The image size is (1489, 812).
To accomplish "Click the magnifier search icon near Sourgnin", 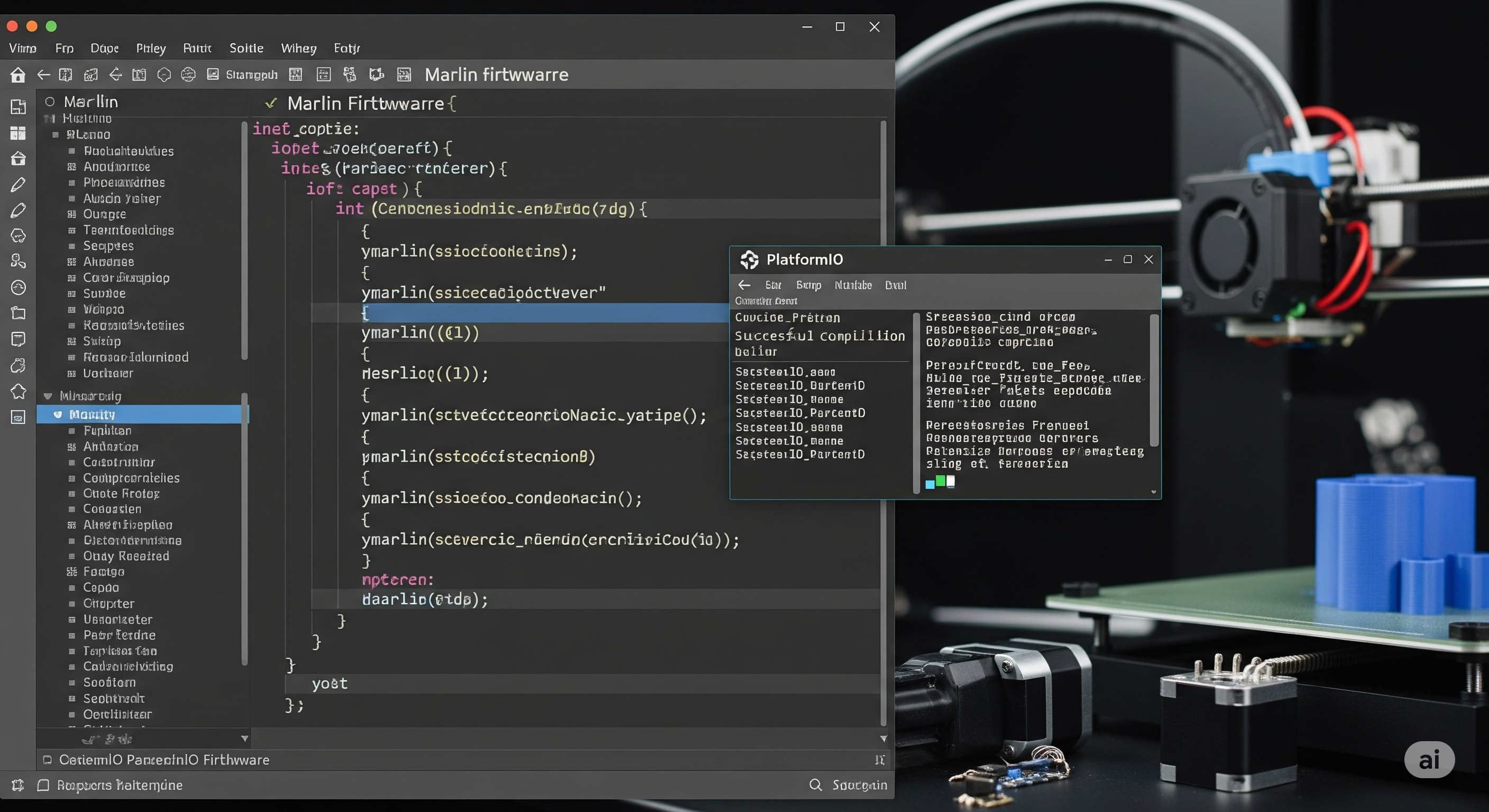I will (815, 785).
